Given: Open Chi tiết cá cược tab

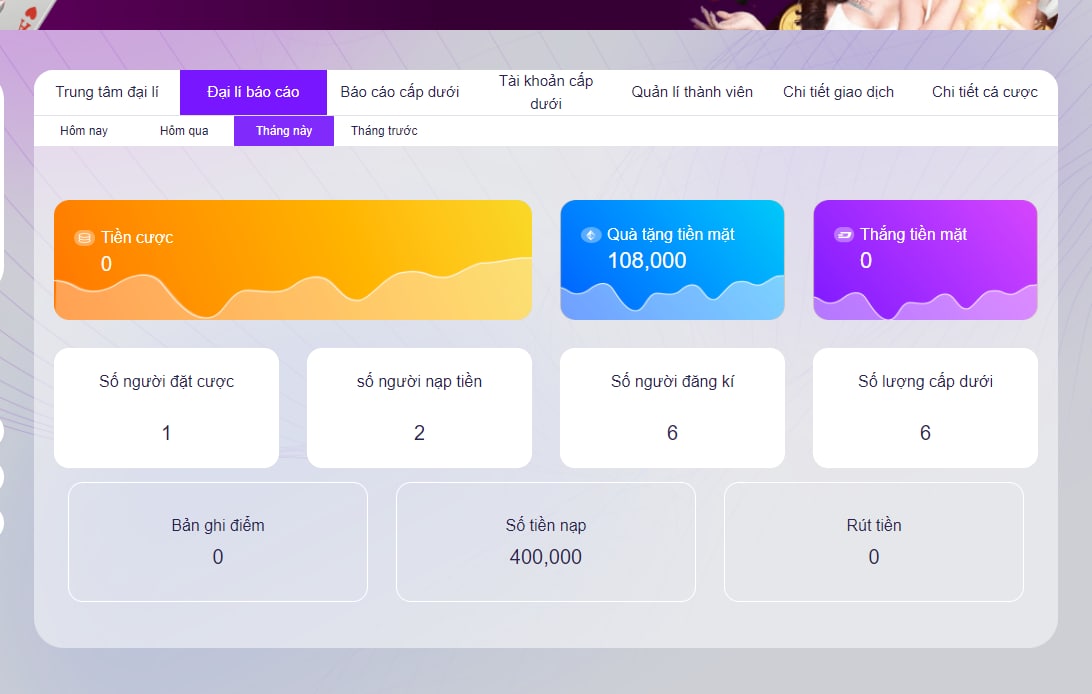Looking at the screenshot, I should coord(985,92).
